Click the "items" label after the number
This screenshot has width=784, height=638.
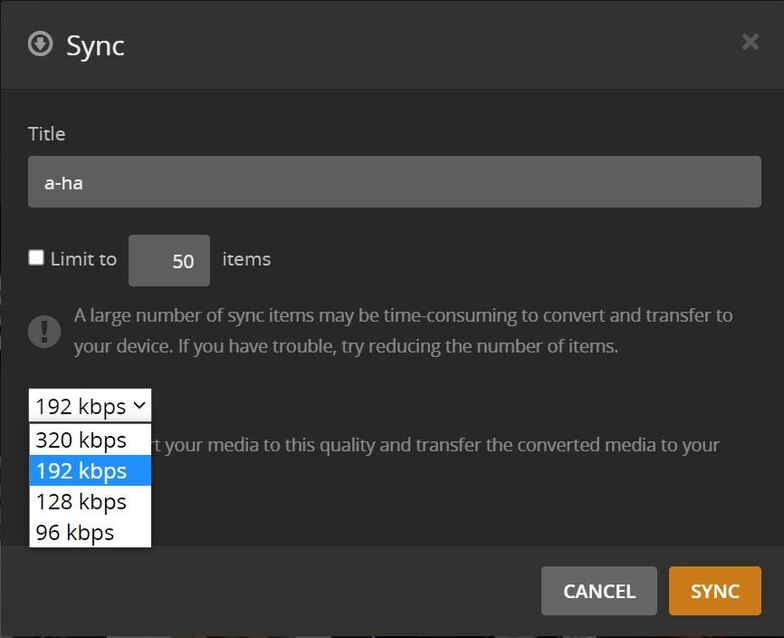coord(246,260)
